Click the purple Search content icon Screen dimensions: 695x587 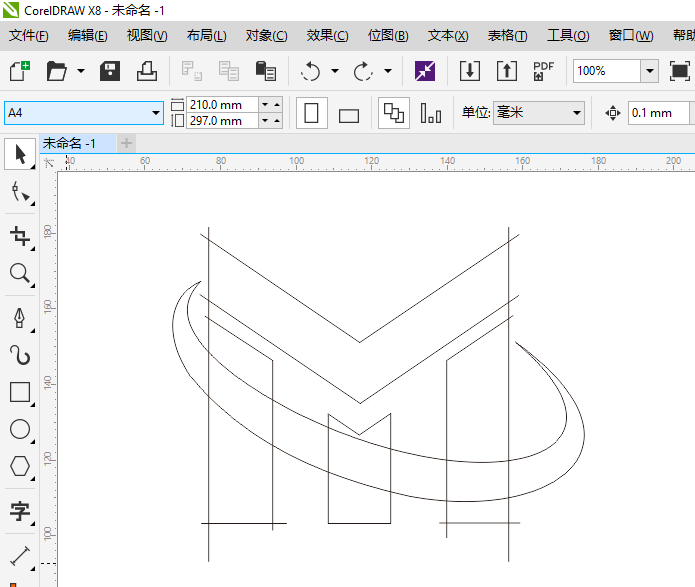coord(425,71)
